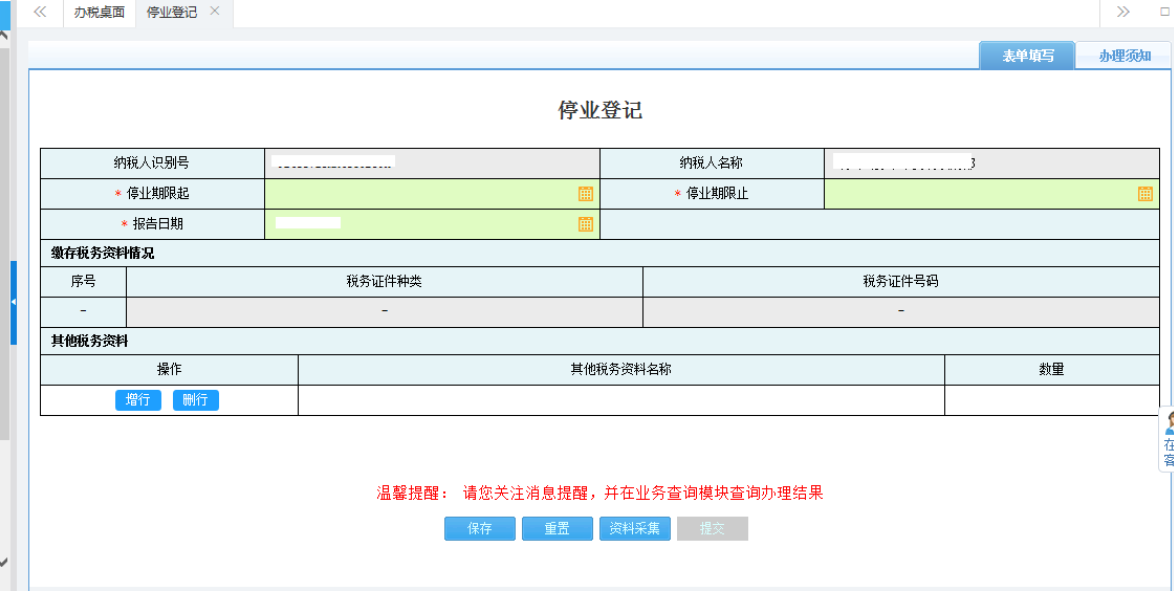Open the 办理须知 tab
This screenshot has width=1174, height=597.
pyautogui.click(x=1125, y=55)
